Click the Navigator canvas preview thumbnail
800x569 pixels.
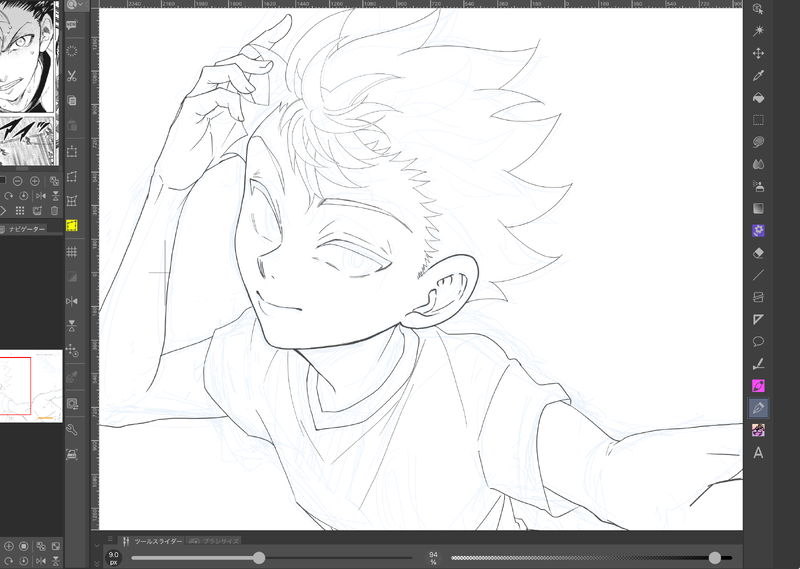click(x=31, y=386)
